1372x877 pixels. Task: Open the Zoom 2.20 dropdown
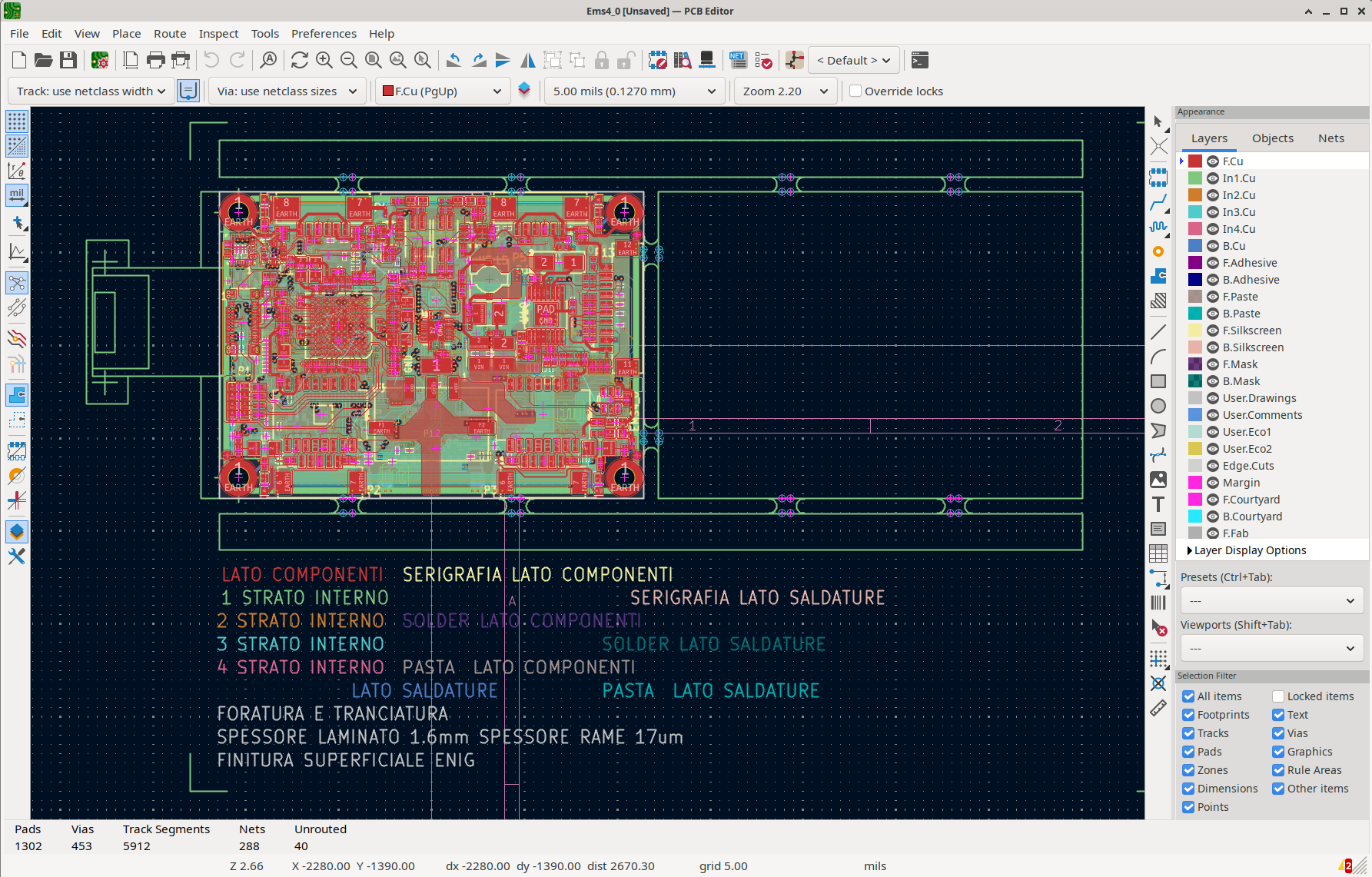[784, 91]
